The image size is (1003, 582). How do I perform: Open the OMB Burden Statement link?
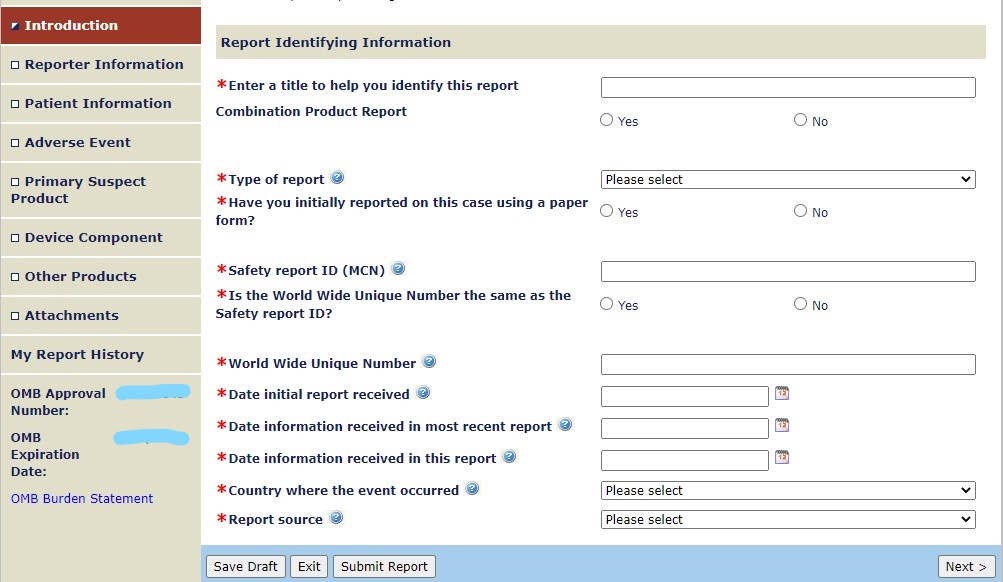pos(82,499)
